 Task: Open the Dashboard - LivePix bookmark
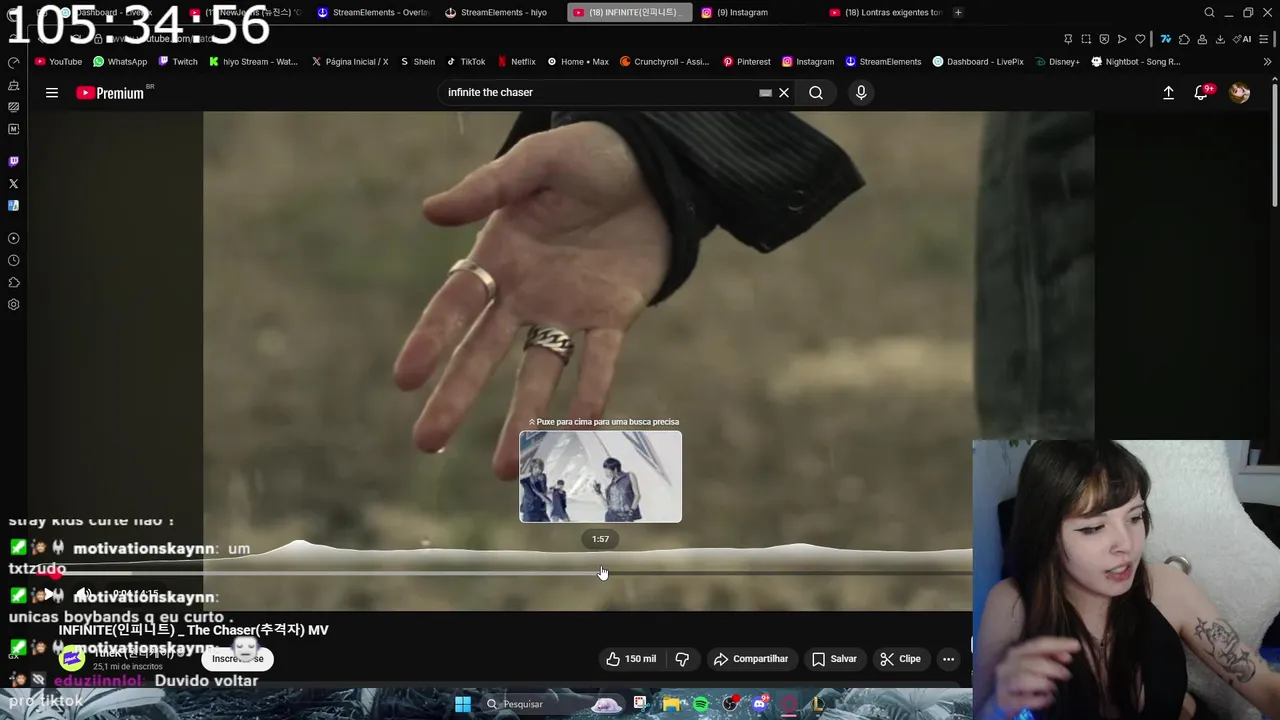coord(978,62)
